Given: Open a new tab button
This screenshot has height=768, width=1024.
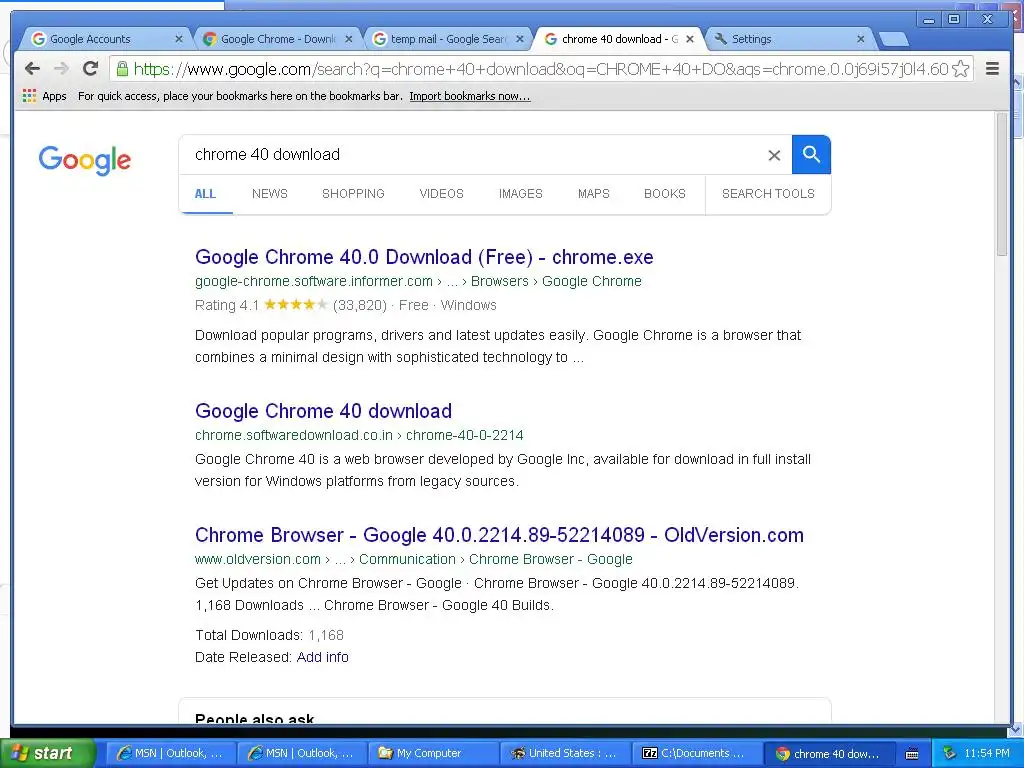Looking at the screenshot, I should pyautogui.click(x=893, y=39).
